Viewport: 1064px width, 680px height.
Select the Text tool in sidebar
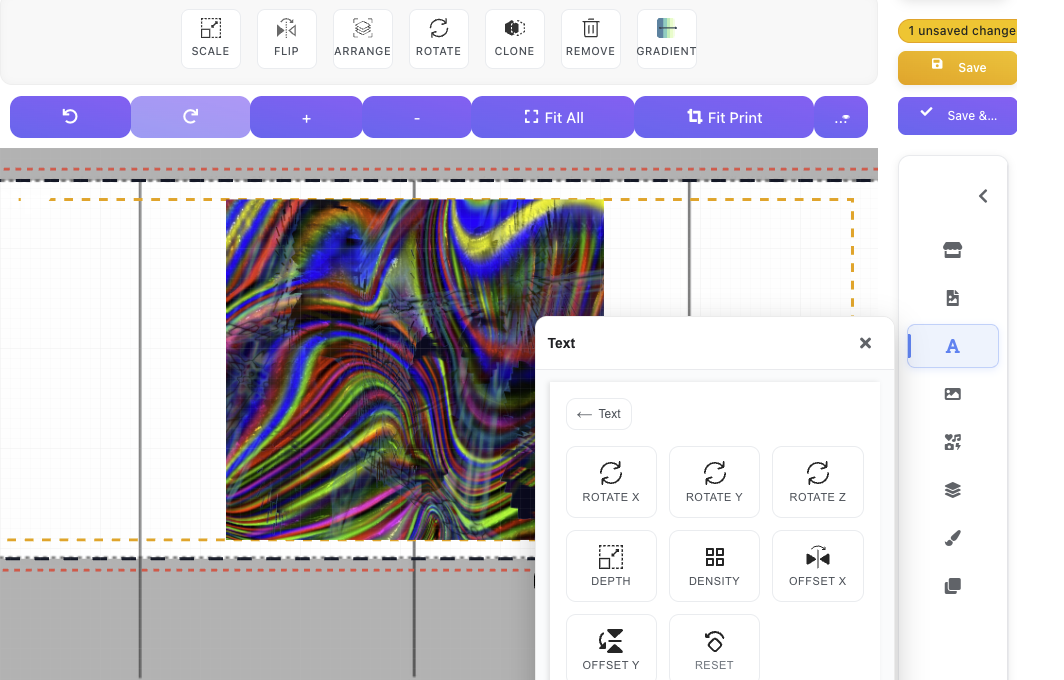coord(951,345)
